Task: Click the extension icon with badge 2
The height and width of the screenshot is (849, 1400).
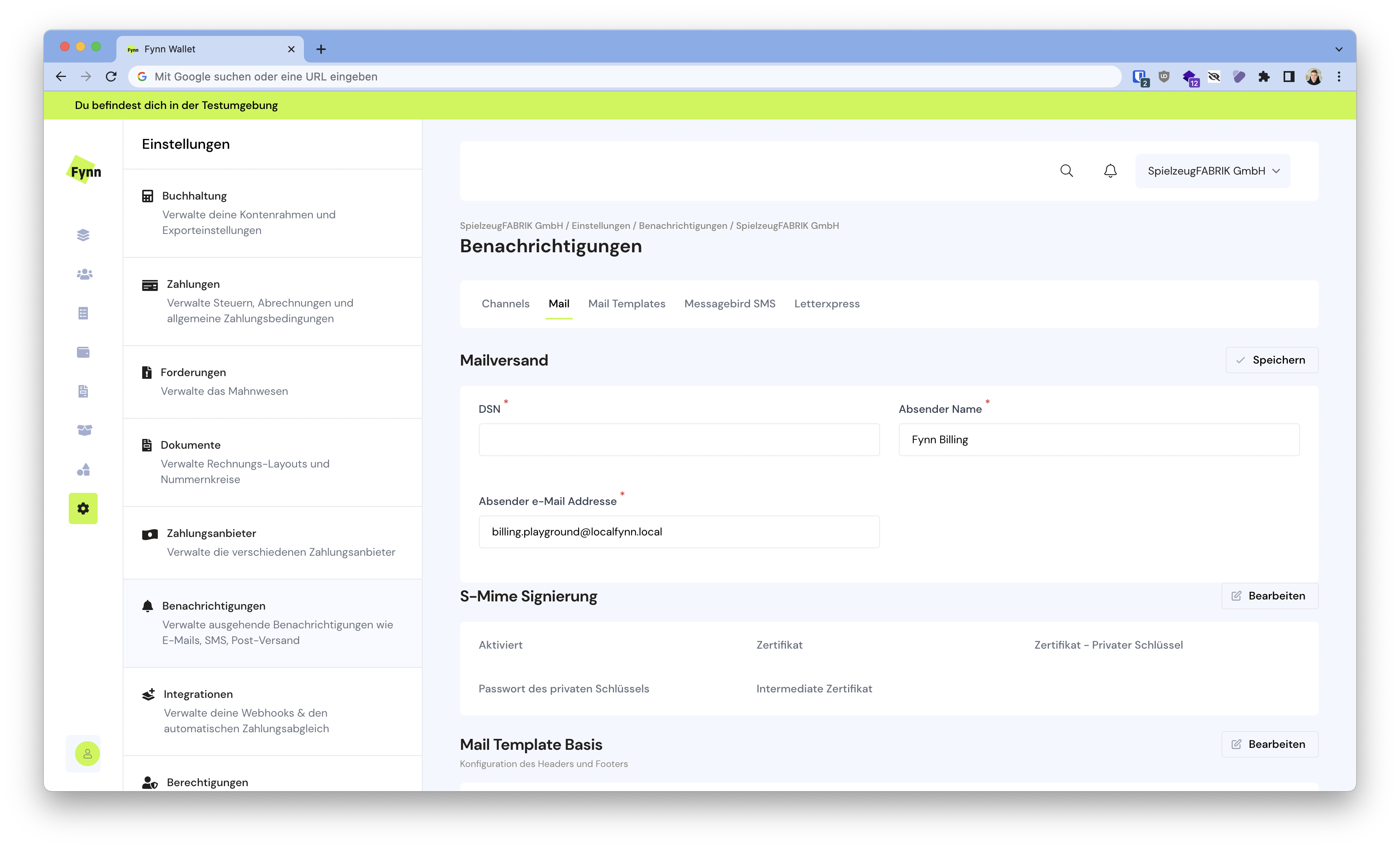Action: pos(1140,78)
